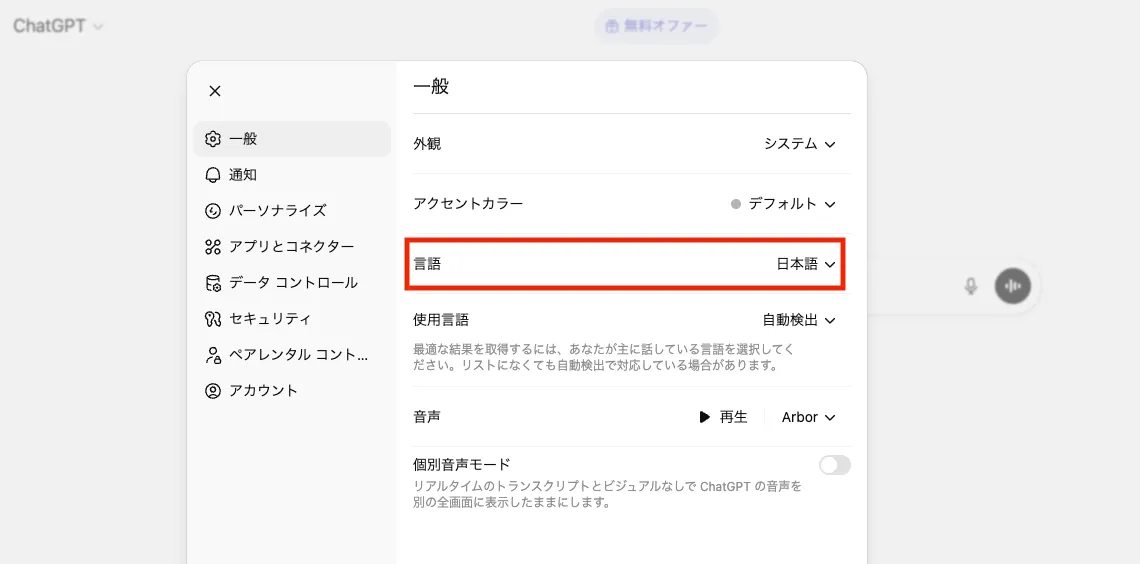The width and height of the screenshot is (1140, 564).
Task: Click the アカウント profile icon
Action: [x=212, y=391]
